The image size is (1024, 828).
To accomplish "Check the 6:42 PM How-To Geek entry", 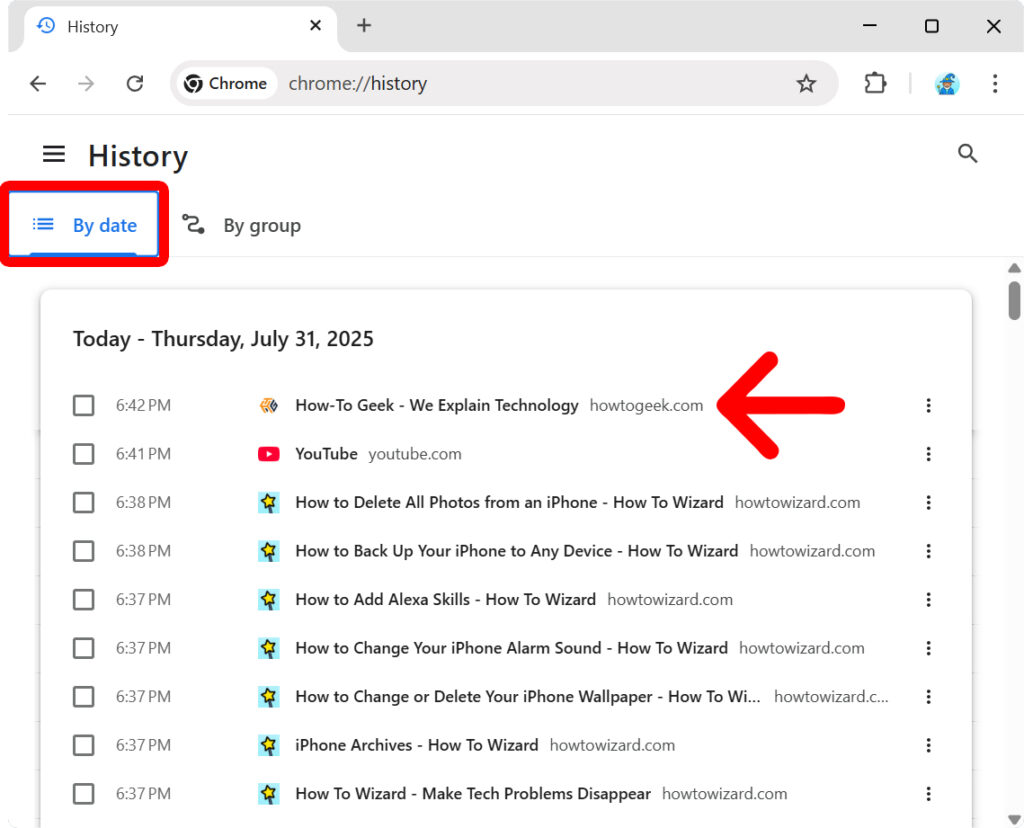I will (84, 405).
